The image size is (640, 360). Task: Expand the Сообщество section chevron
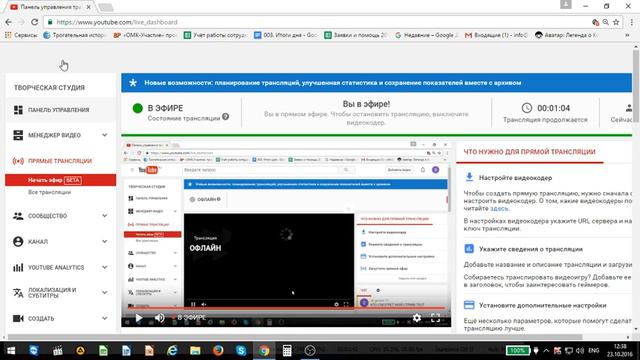[x=105, y=216]
